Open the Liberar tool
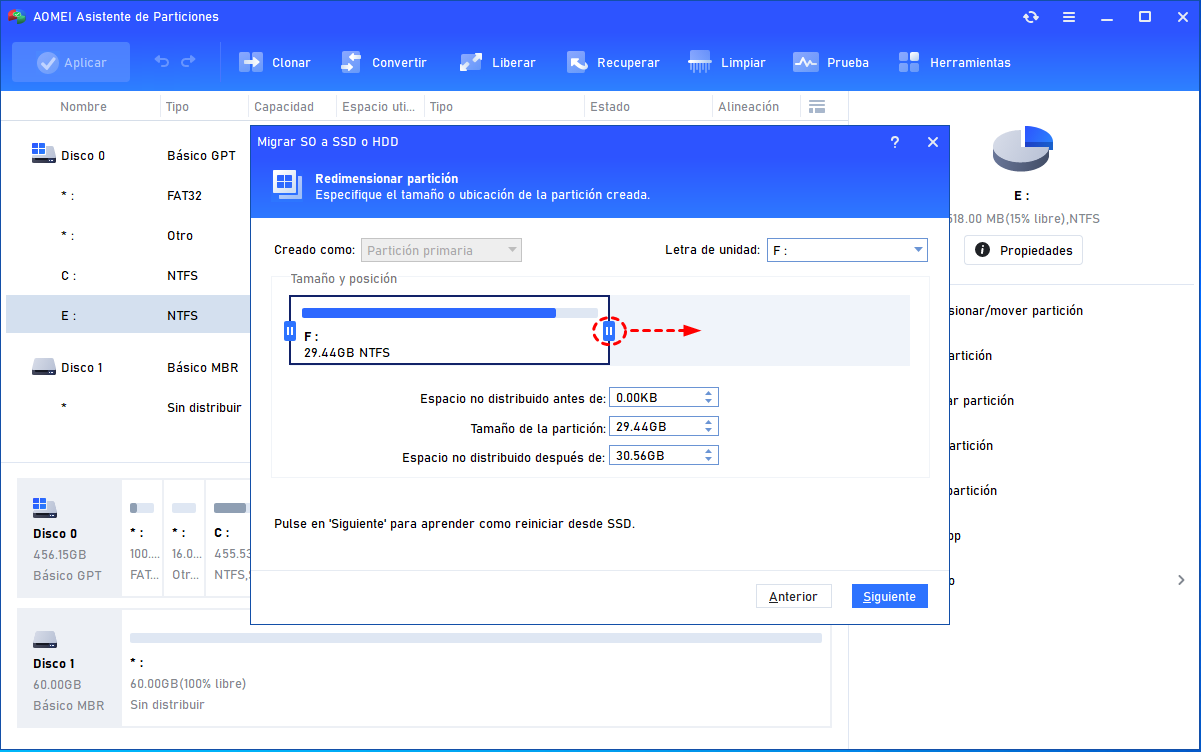The image size is (1201, 752). 497,62
